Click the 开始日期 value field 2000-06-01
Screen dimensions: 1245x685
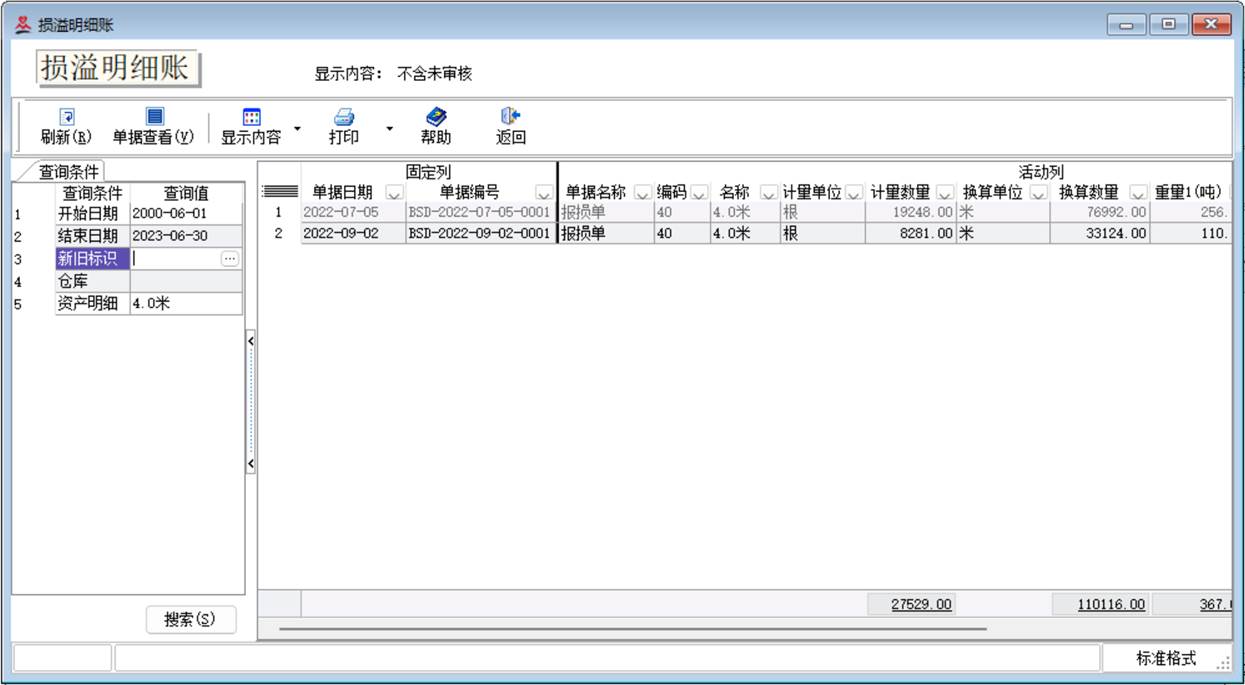point(185,214)
